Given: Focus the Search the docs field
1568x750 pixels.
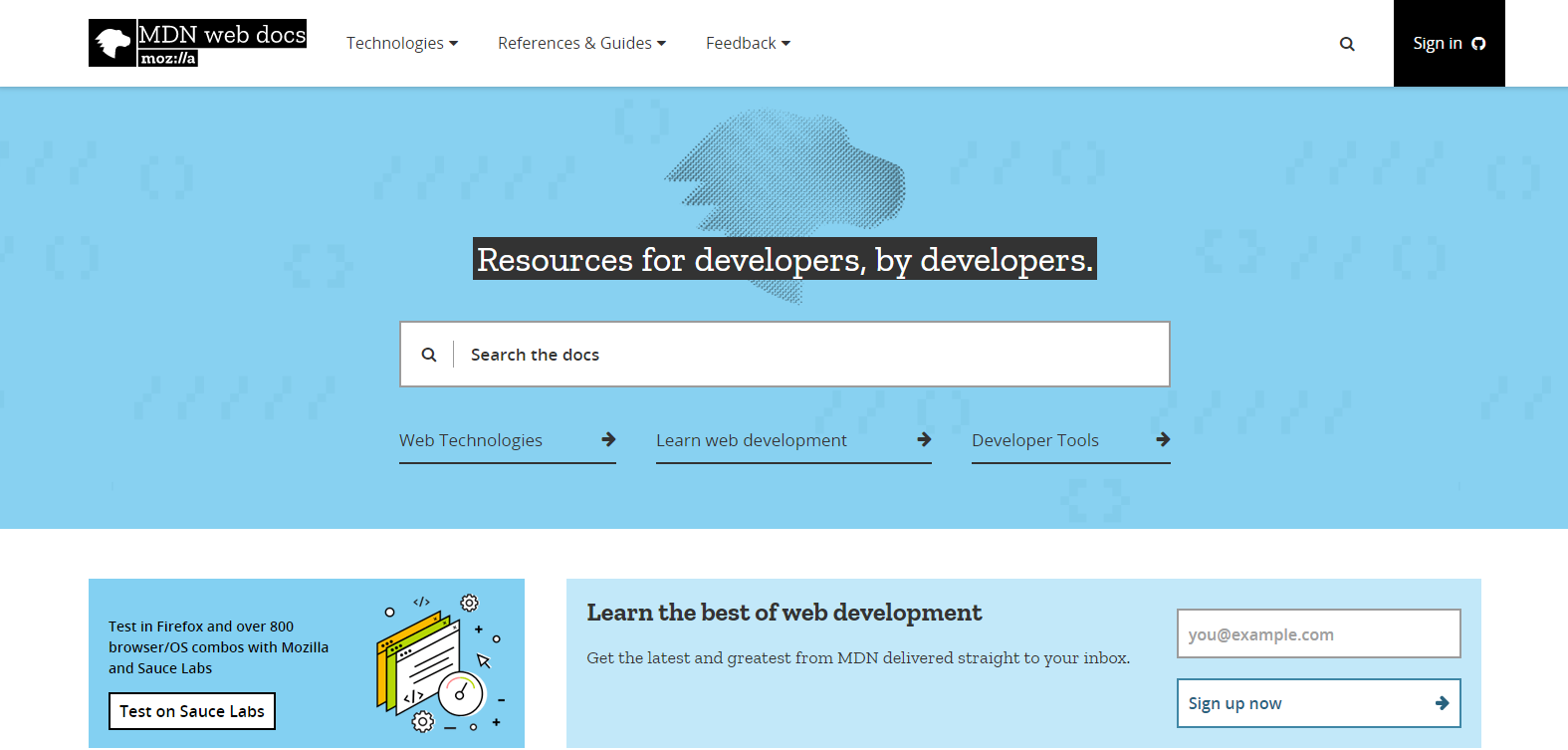Looking at the screenshot, I should pyautogui.click(x=784, y=355).
